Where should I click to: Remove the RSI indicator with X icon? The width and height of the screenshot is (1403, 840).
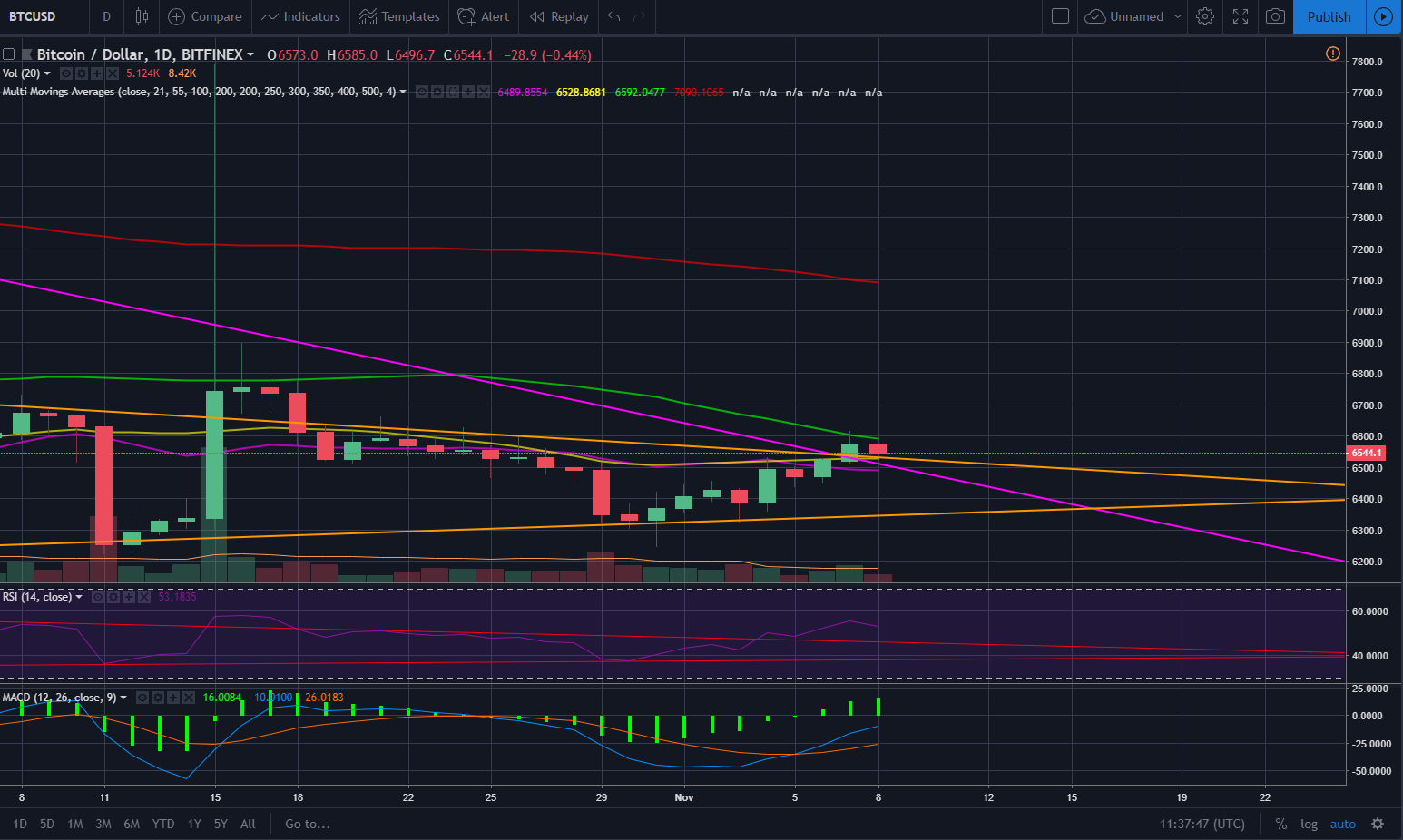144,597
